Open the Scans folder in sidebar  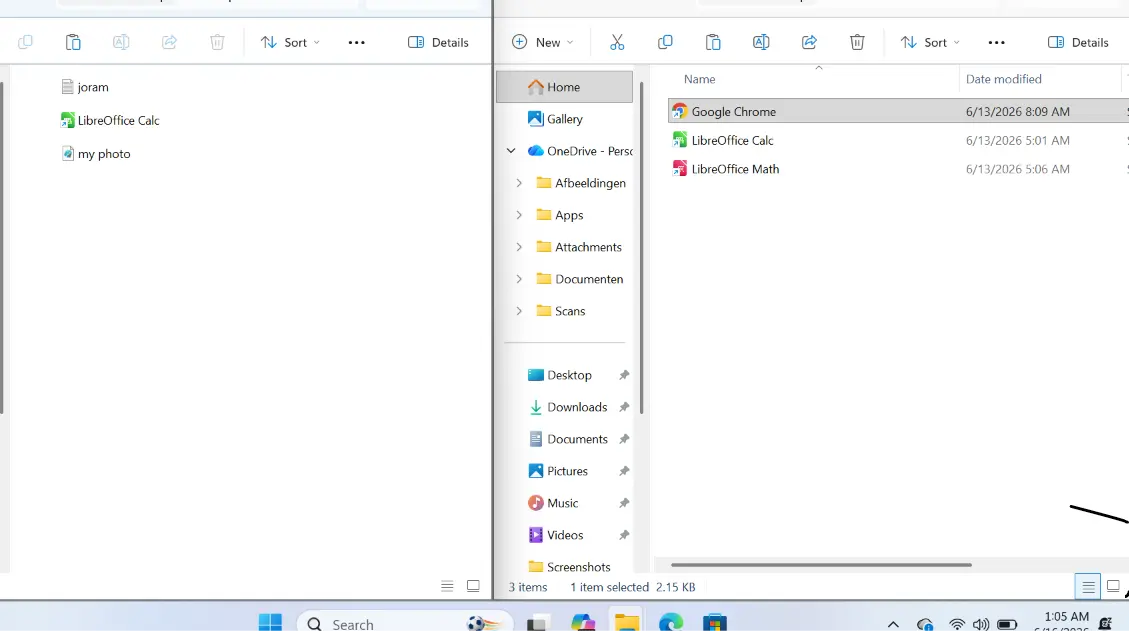[561, 311]
